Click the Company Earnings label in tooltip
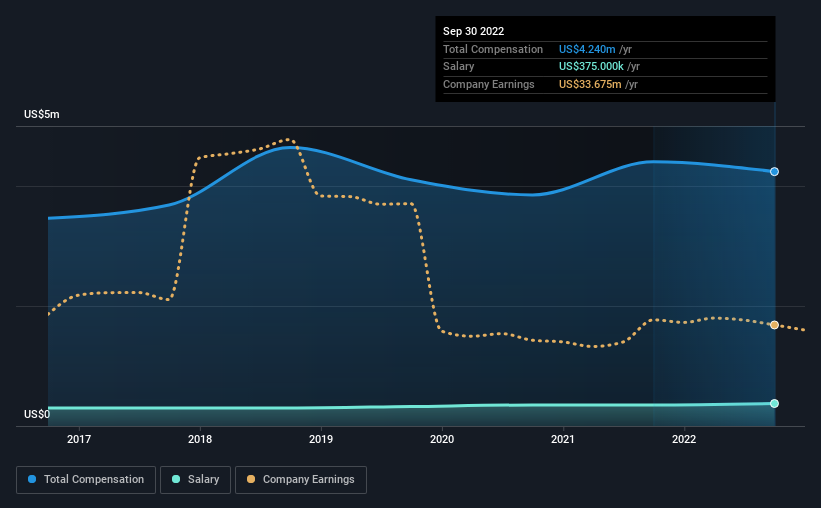 [489, 84]
